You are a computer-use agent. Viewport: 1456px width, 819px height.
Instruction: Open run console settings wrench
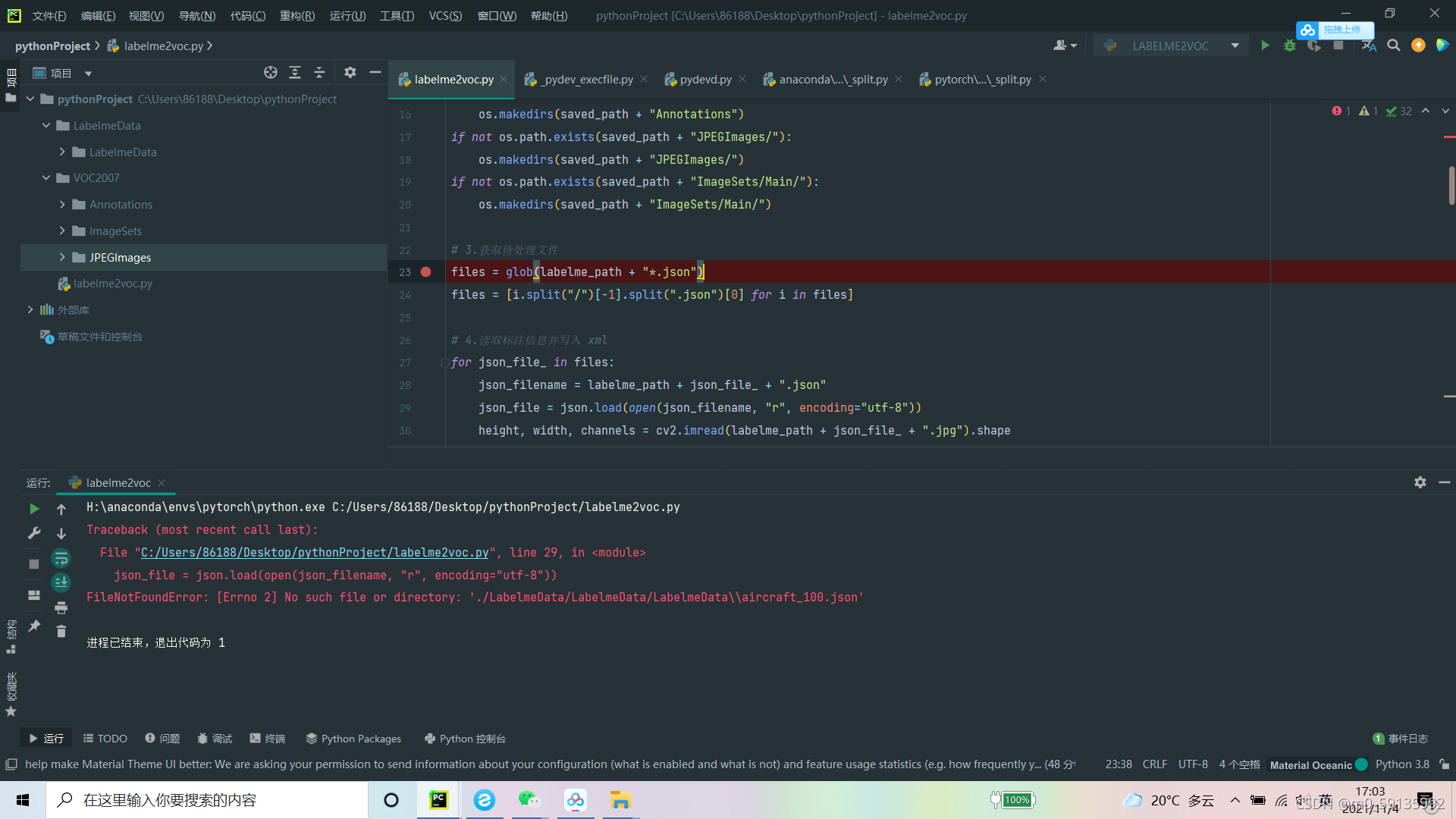[x=33, y=532]
